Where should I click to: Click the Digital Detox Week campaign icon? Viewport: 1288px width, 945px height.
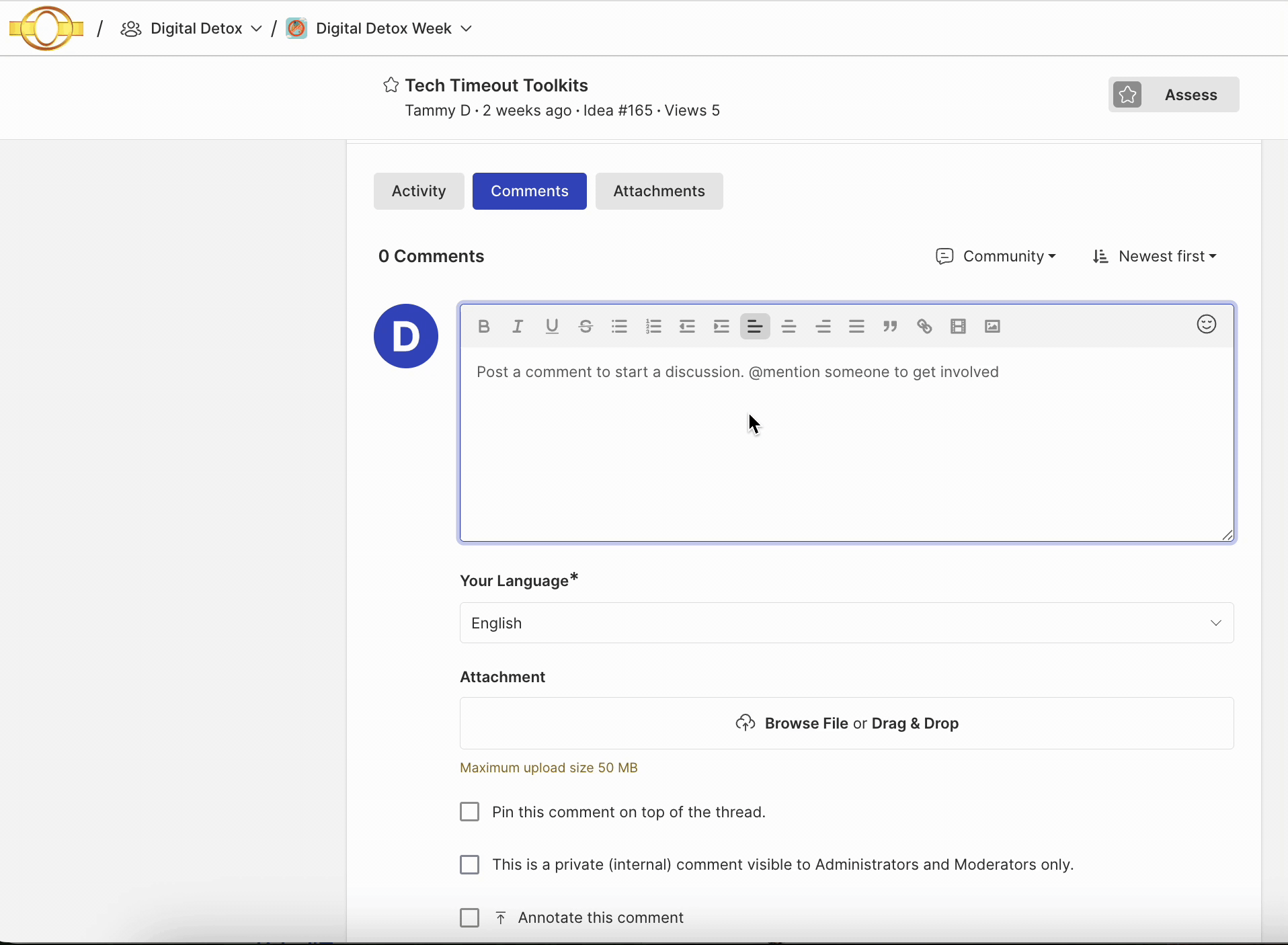(296, 28)
